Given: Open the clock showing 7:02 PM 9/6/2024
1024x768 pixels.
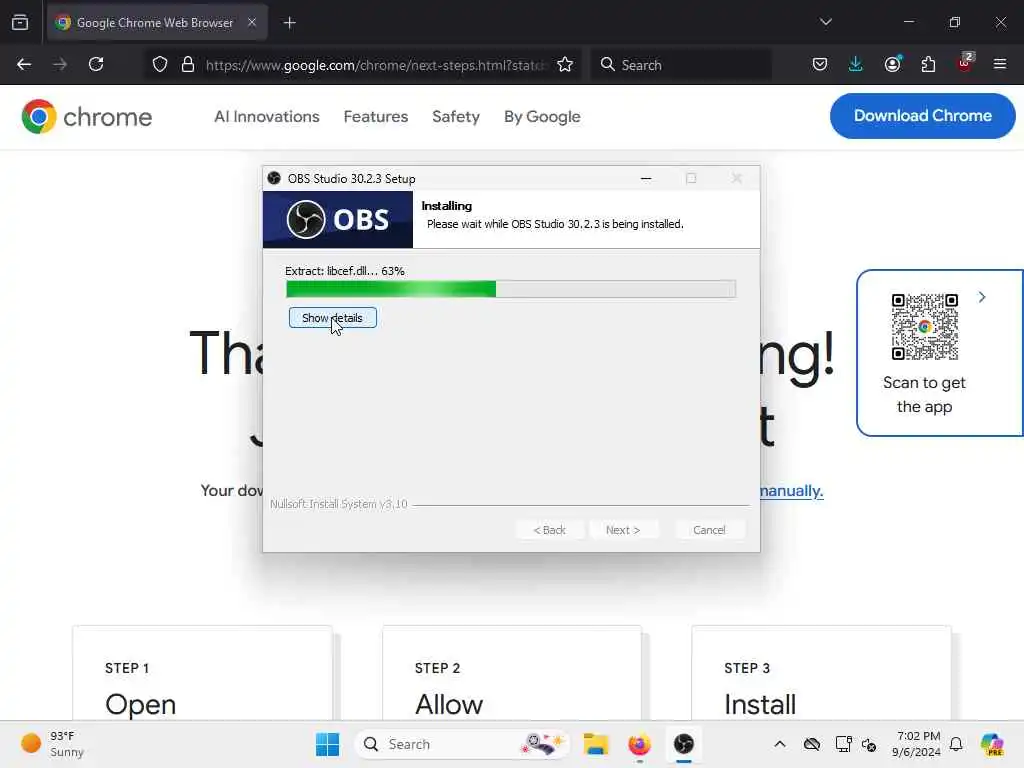Looking at the screenshot, I should pos(917,744).
